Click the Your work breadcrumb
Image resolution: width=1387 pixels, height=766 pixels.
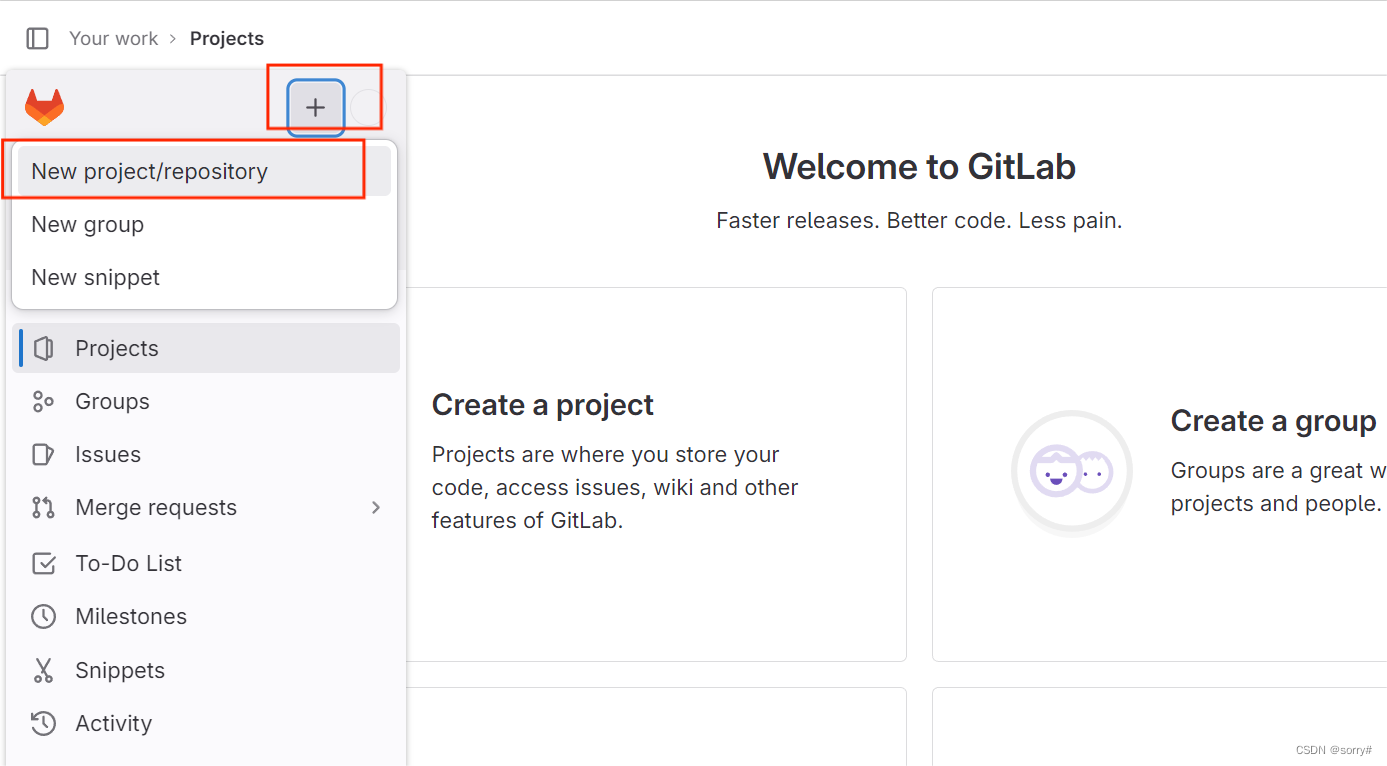113,38
